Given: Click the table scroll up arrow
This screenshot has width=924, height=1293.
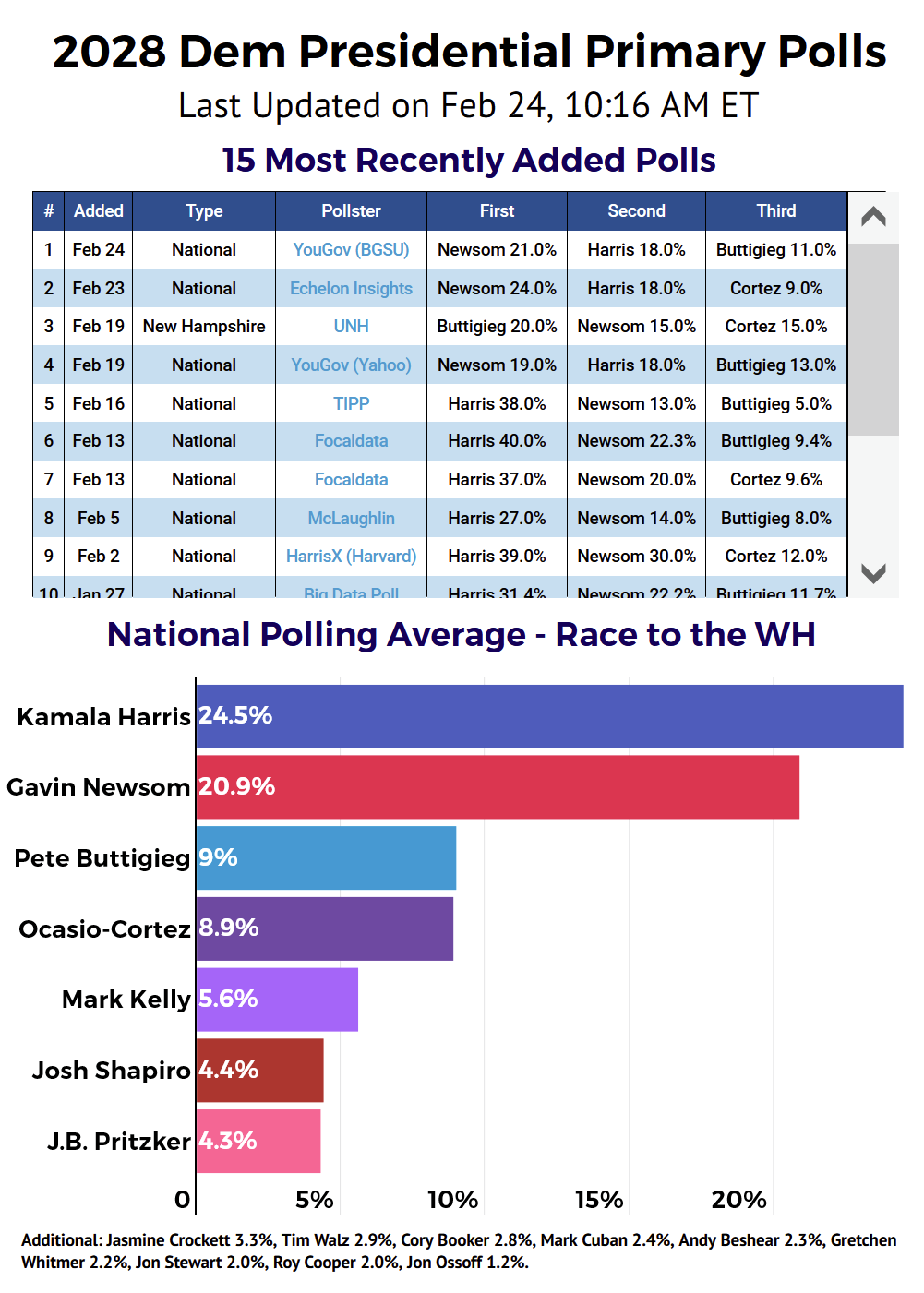Looking at the screenshot, I should (872, 217).
